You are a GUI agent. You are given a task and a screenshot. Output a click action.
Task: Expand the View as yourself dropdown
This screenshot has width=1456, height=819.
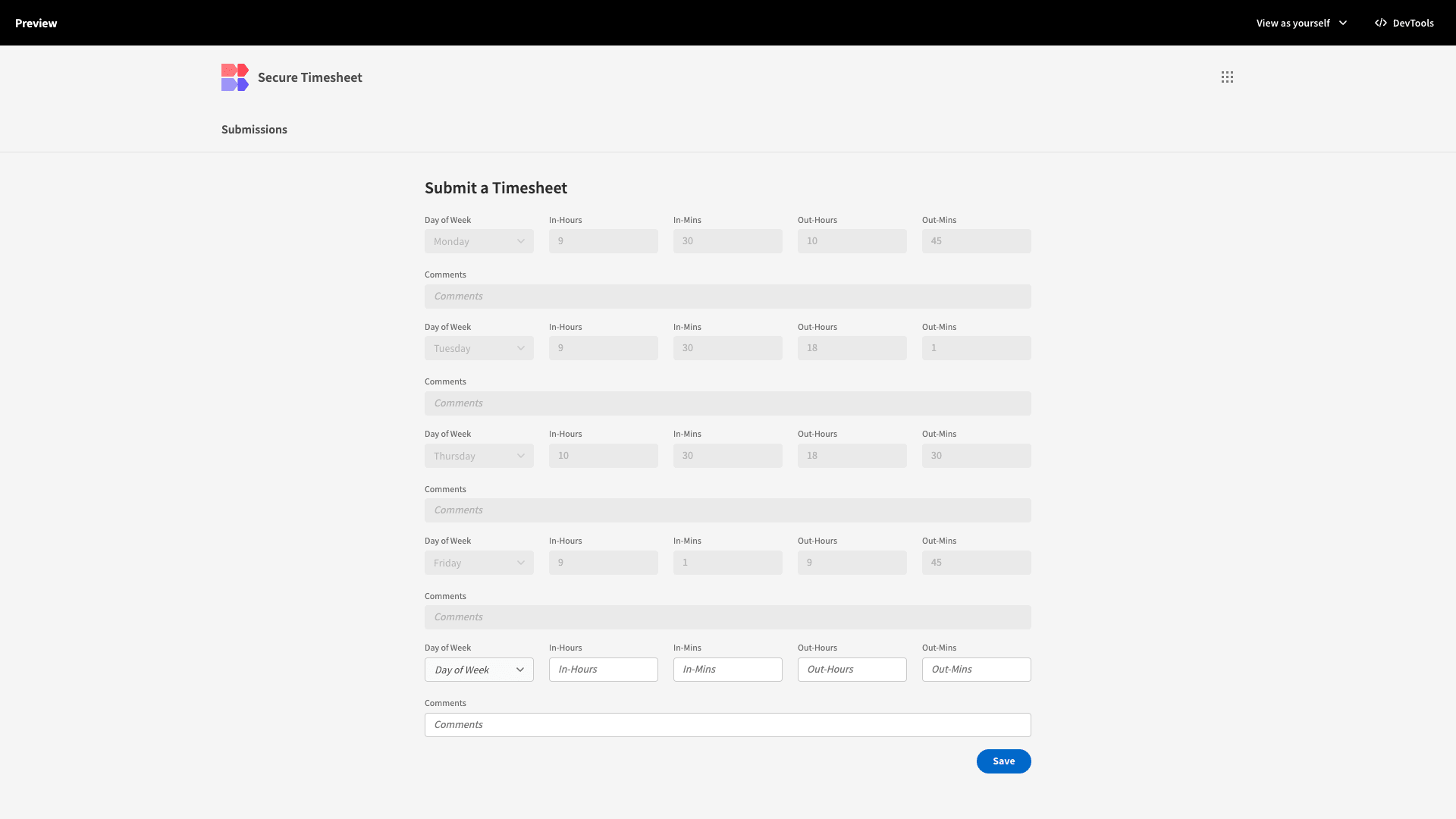(x=1301, y=23)
